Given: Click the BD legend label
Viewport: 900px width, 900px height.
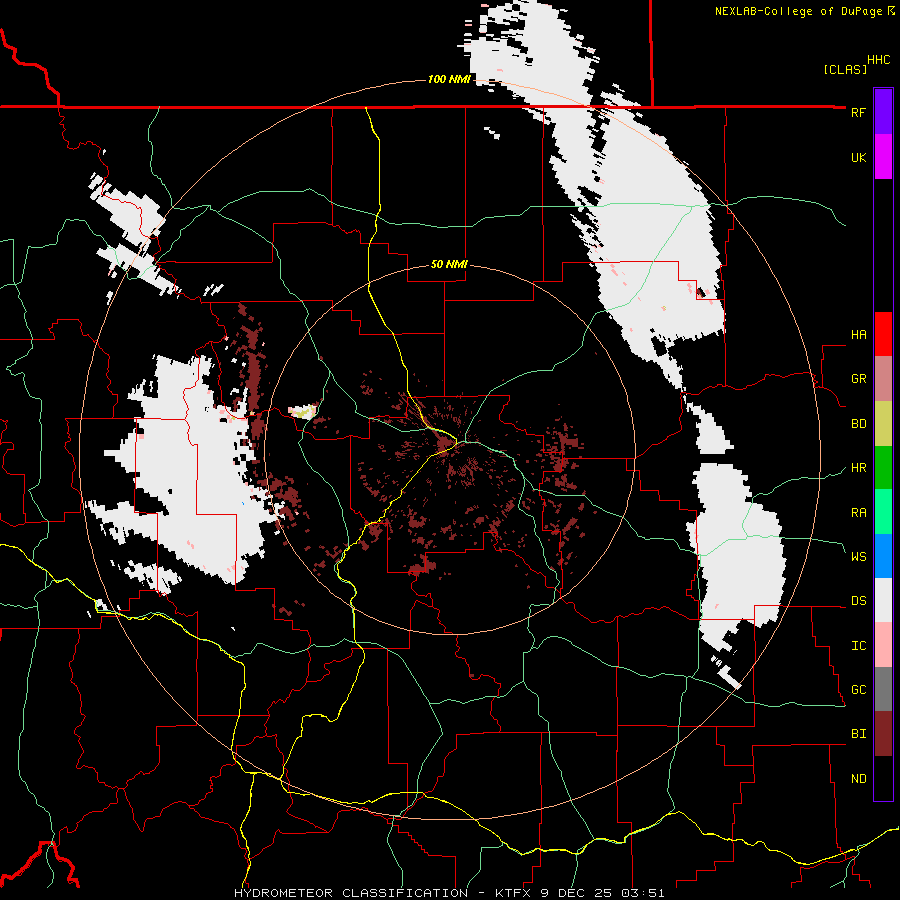Looking at the screenshot, I should (858, 424).
